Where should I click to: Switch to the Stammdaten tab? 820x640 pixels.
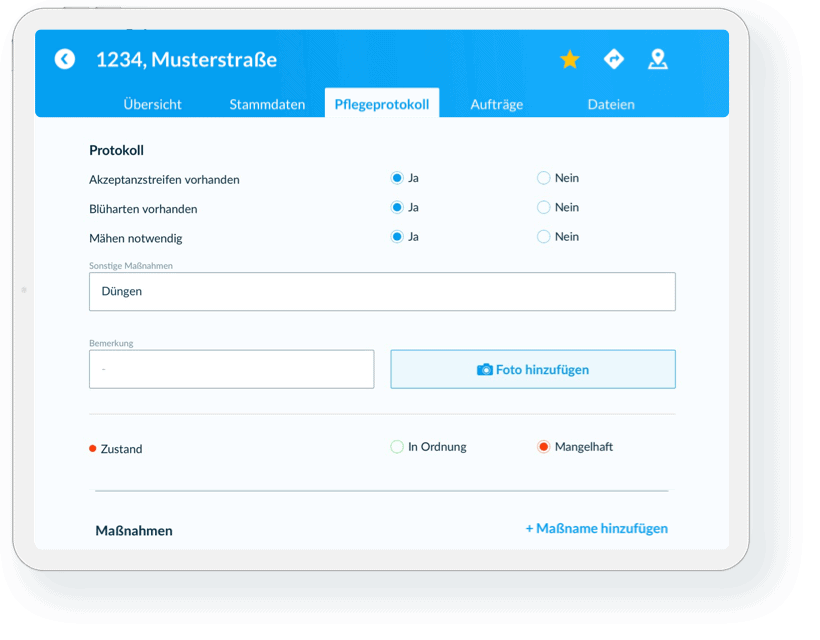[267, 104]
